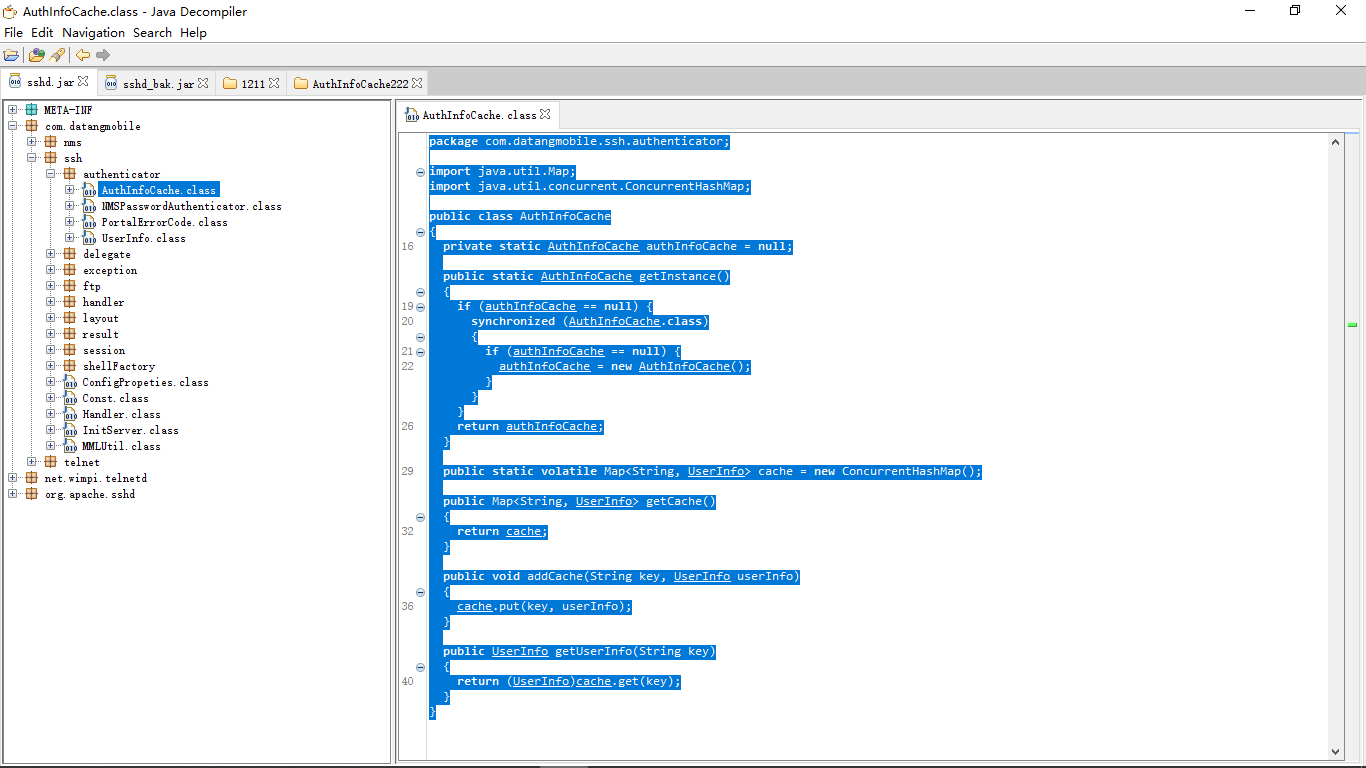Switch to the 1211 tab
This screenshot has width=1366, height=768.
coord(253,84)
